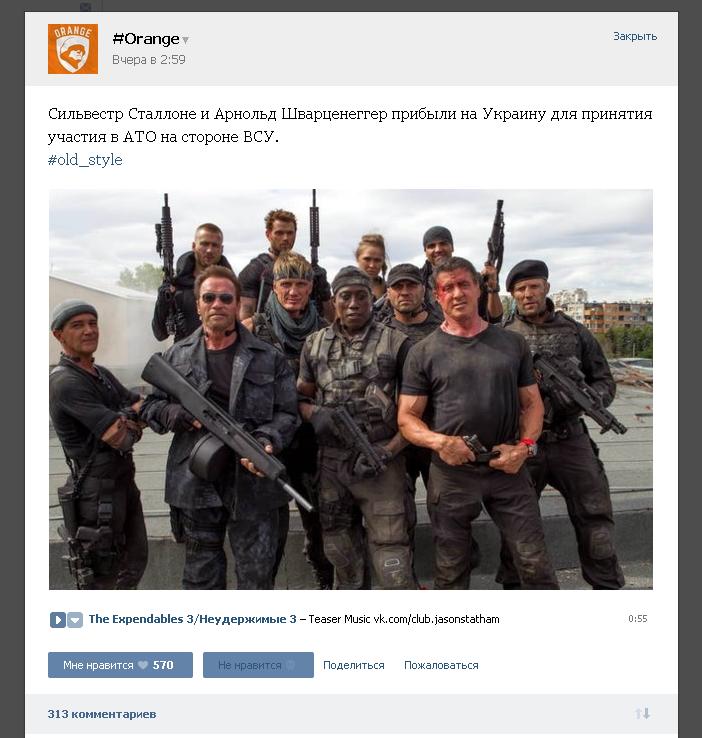View the Expendables cast photo

[x=351, y=389]
